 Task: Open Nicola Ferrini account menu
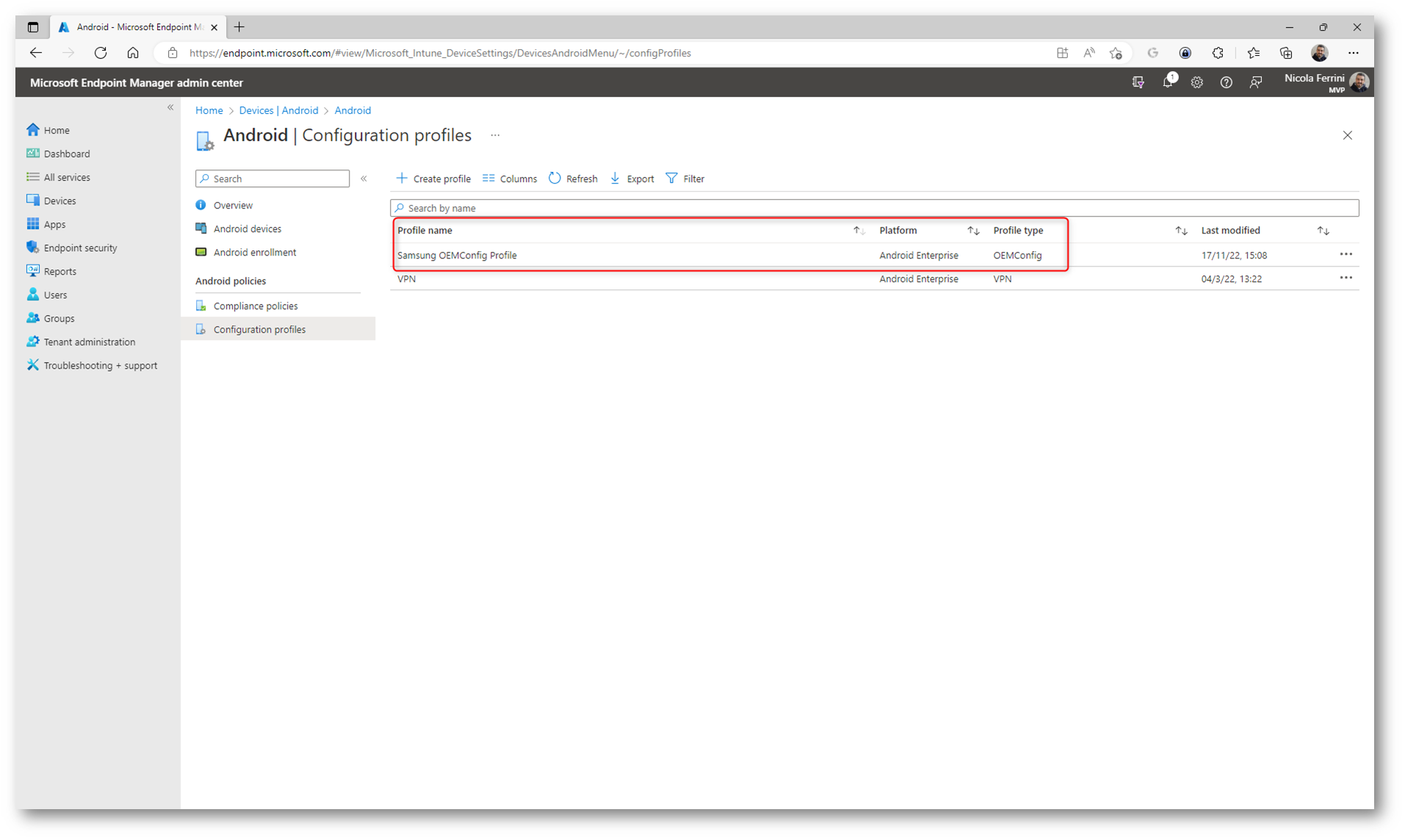tap(1326, 82)
